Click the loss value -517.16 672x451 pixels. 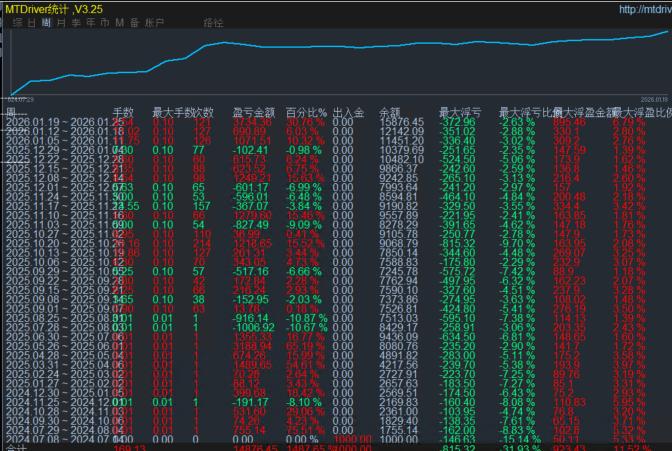[x=250, y=271]
